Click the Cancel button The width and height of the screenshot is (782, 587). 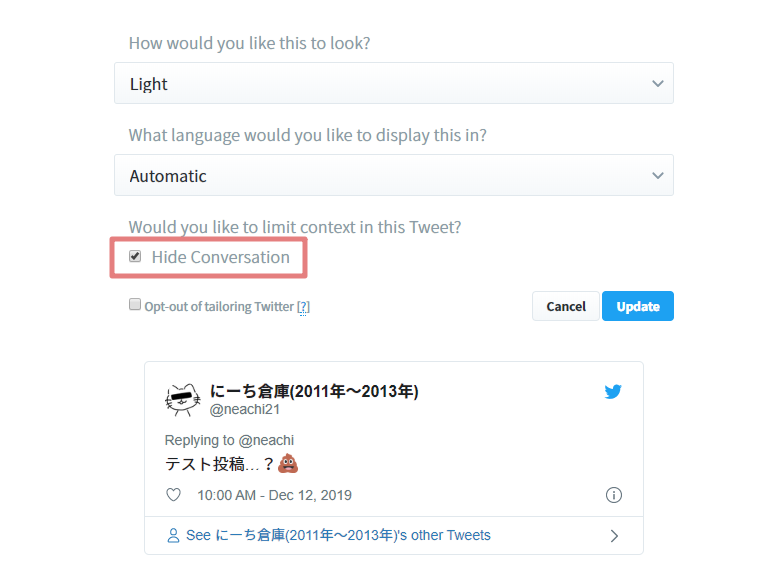click(566, 306)
